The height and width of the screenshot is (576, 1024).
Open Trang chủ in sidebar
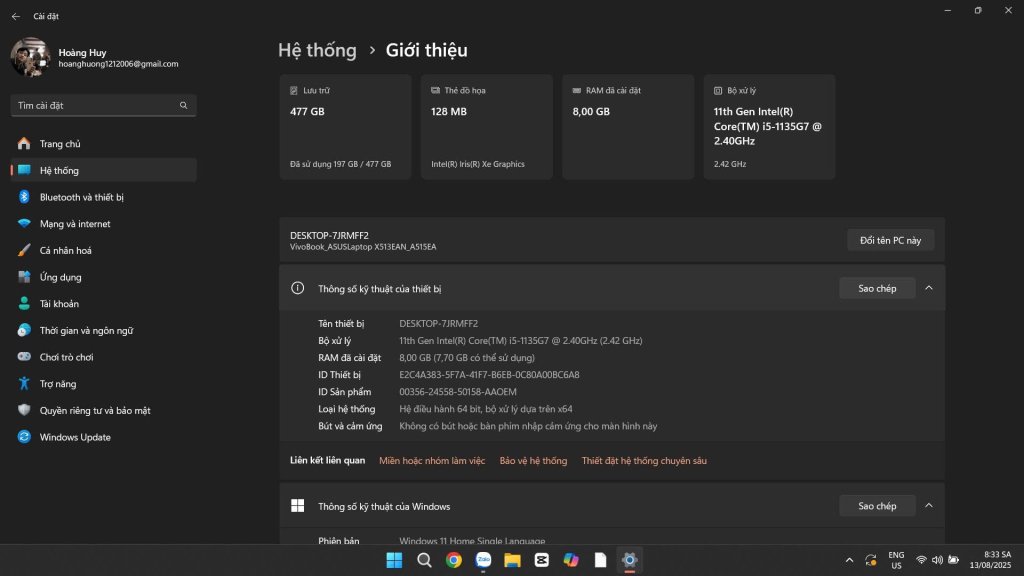point(103,144)
